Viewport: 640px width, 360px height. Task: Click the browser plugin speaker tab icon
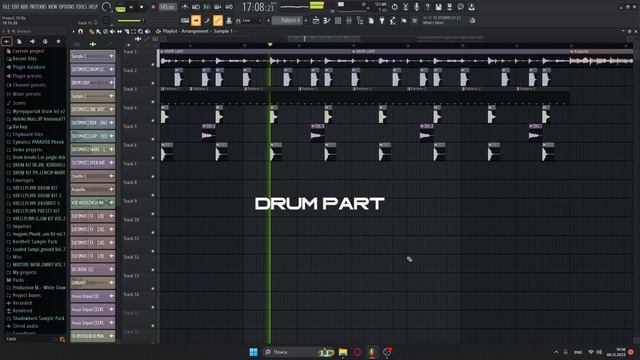pyautogui.click(x=32, y=41)
